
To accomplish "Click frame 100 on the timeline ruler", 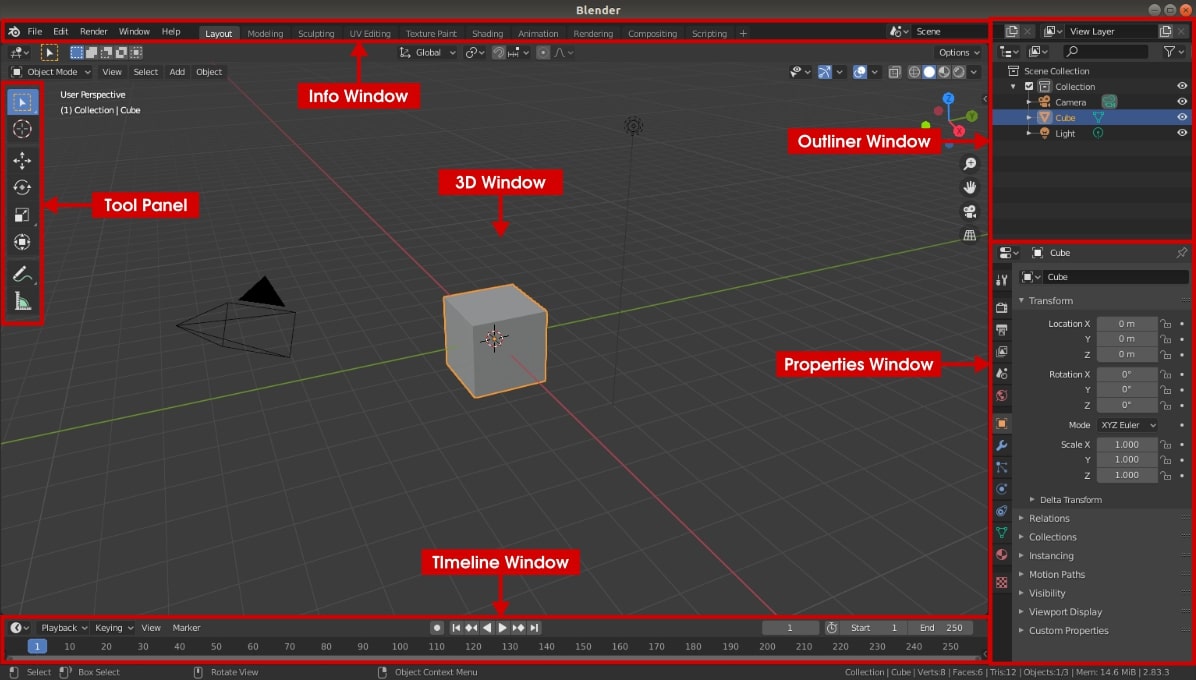I will [400, 646].
